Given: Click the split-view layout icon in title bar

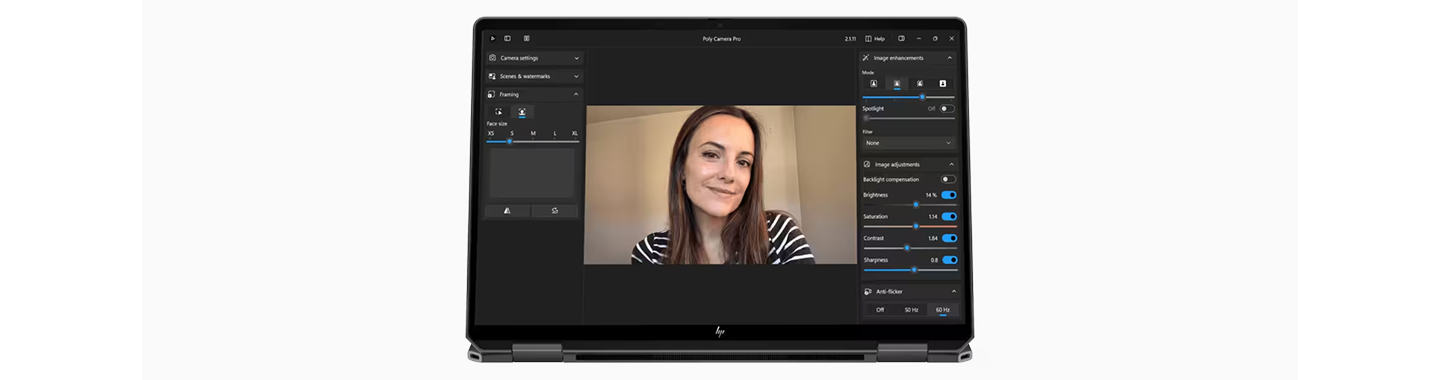Looking at the screenshot, I should [527, 38].
